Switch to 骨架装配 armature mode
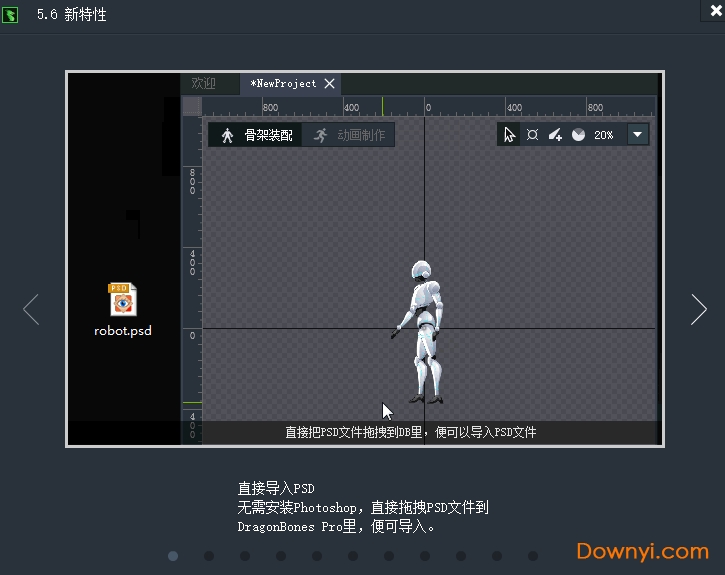This screenshot has width=725, height=575. pos(255,135)
